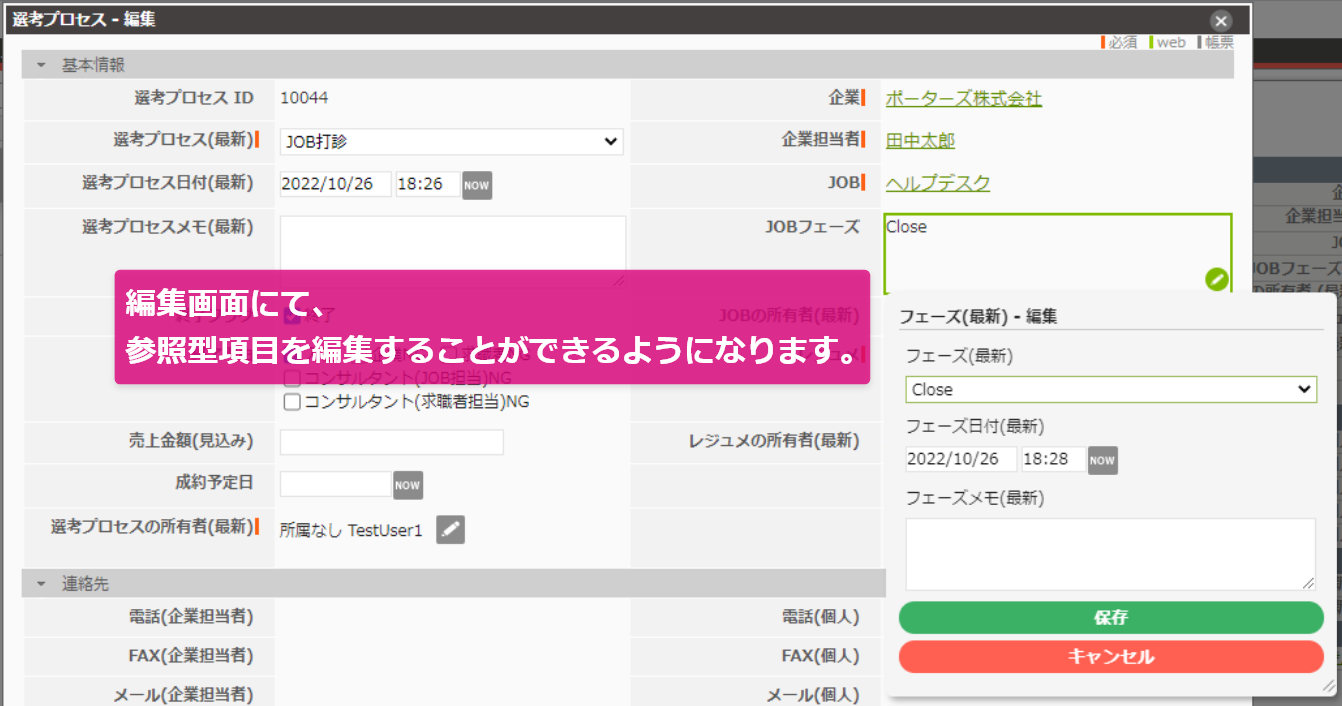Click フェーズメモ(最新) text area
Viewport: 1342px width, 706px height.
(x=1111, y=554)
